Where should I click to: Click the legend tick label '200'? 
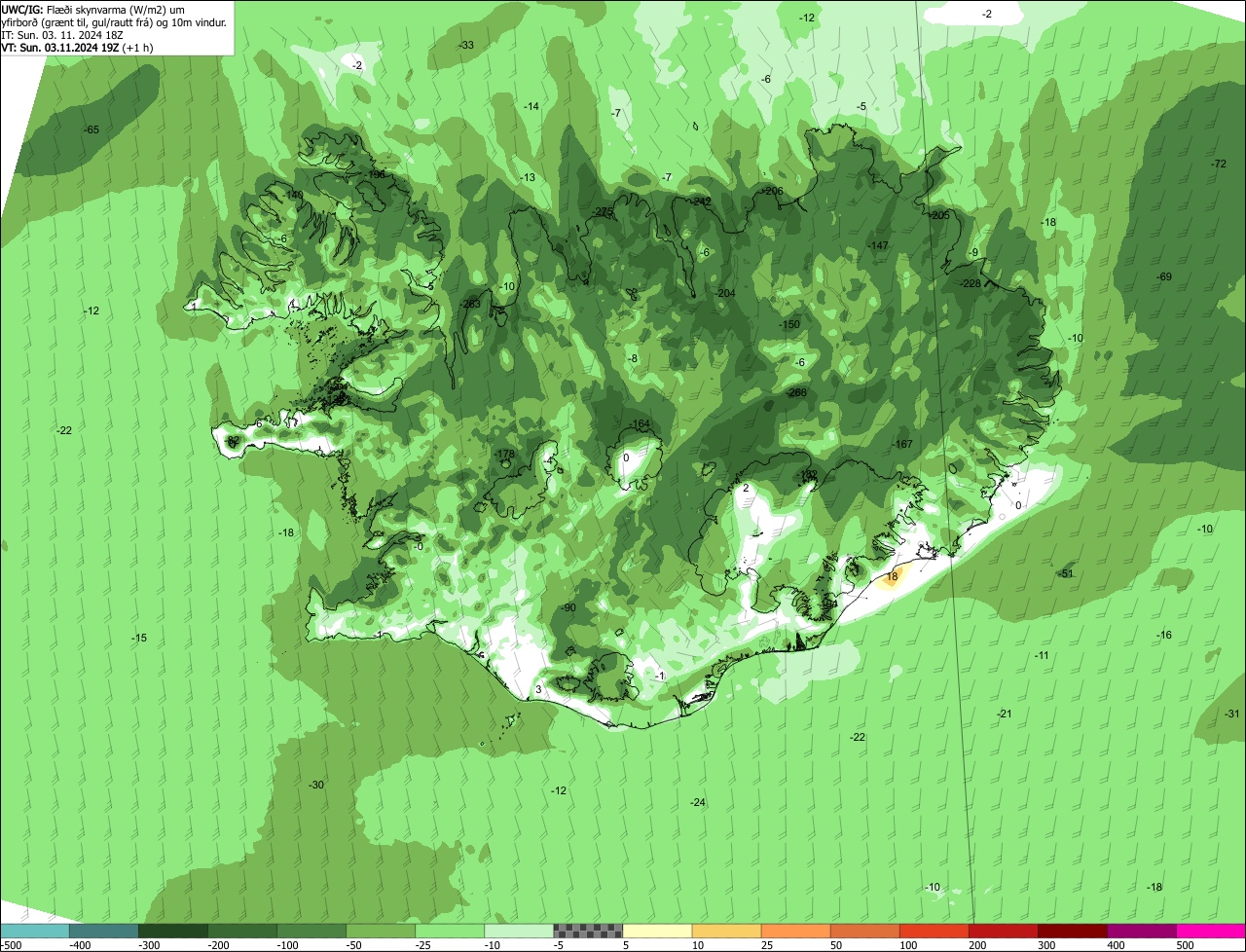(x=977, y=945)
